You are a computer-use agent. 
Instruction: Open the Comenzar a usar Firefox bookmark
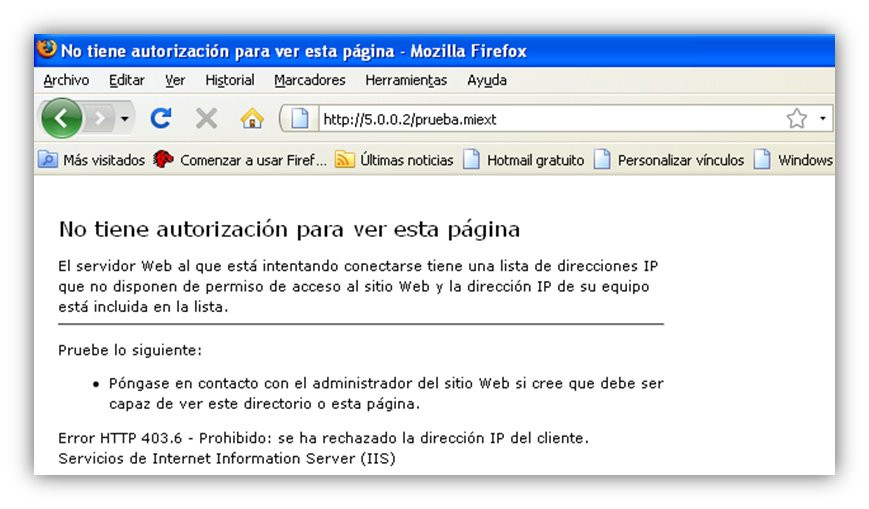tap(240, 160)
